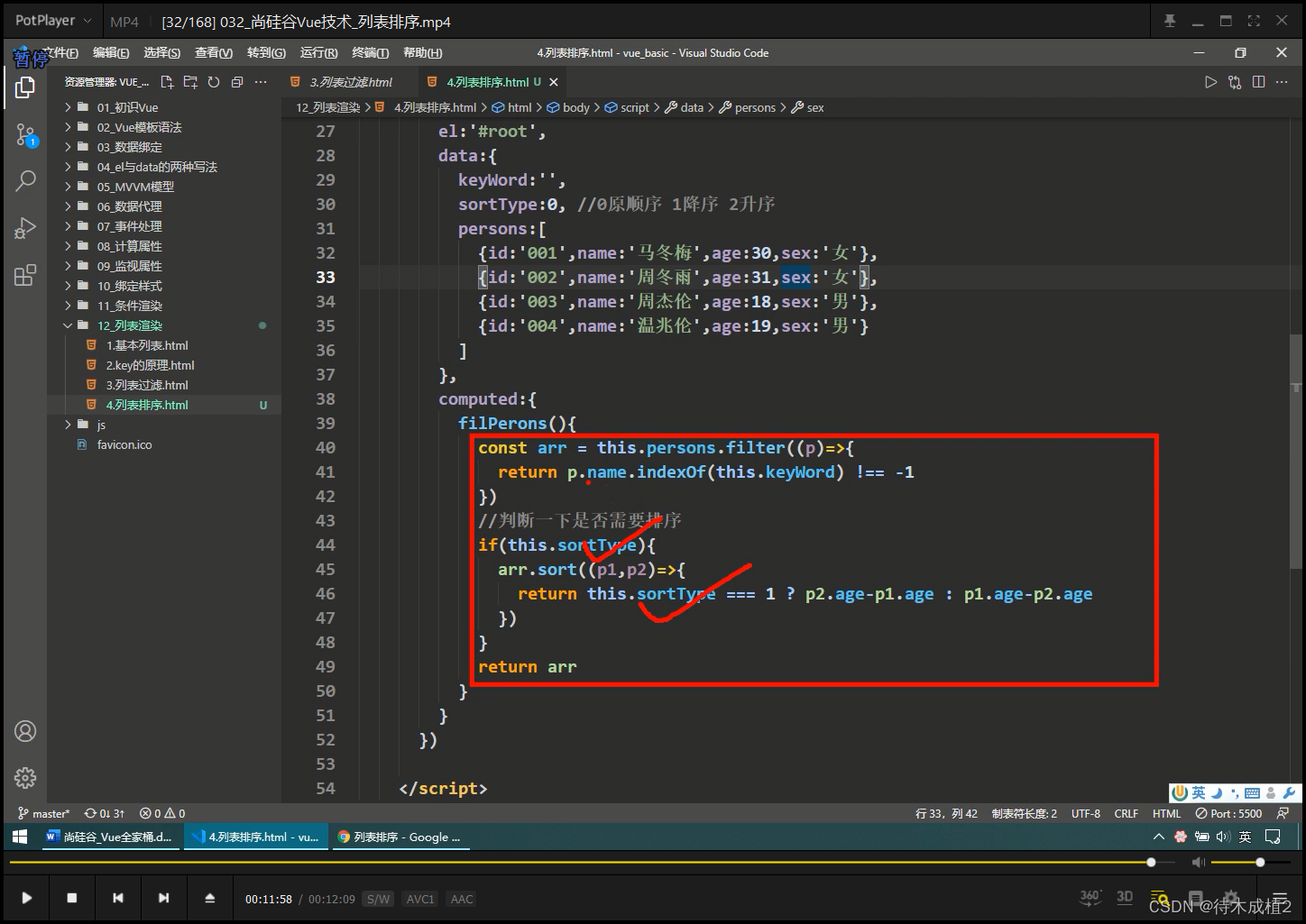Pin PotPlayer window on top

[1170, 21]
